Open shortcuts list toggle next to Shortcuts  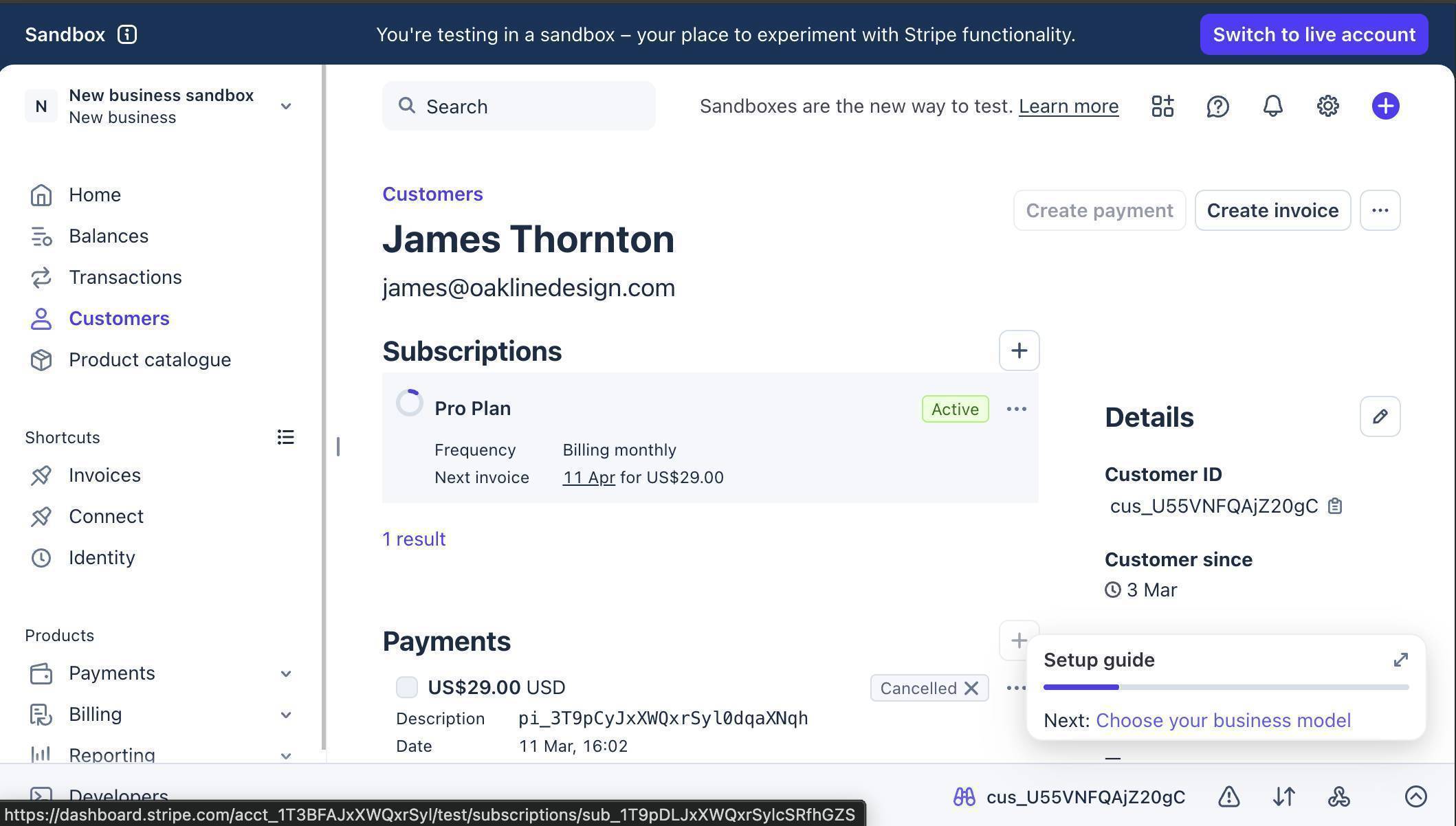pos(285,437)
